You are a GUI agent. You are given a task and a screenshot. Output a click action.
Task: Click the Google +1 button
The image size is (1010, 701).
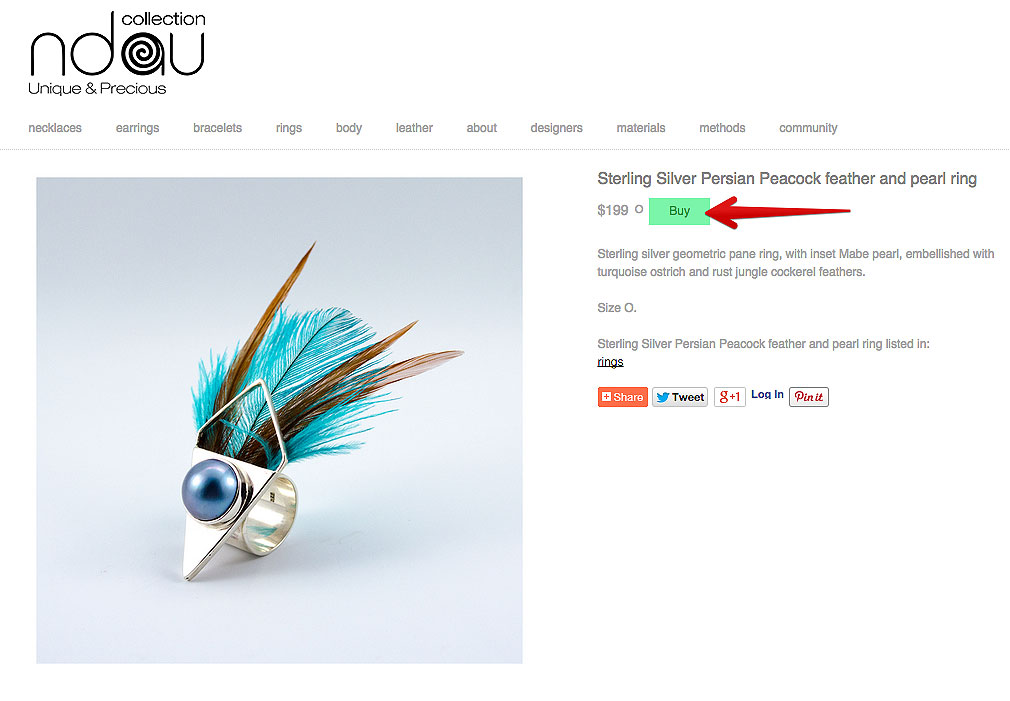click(x=729, y=397)
